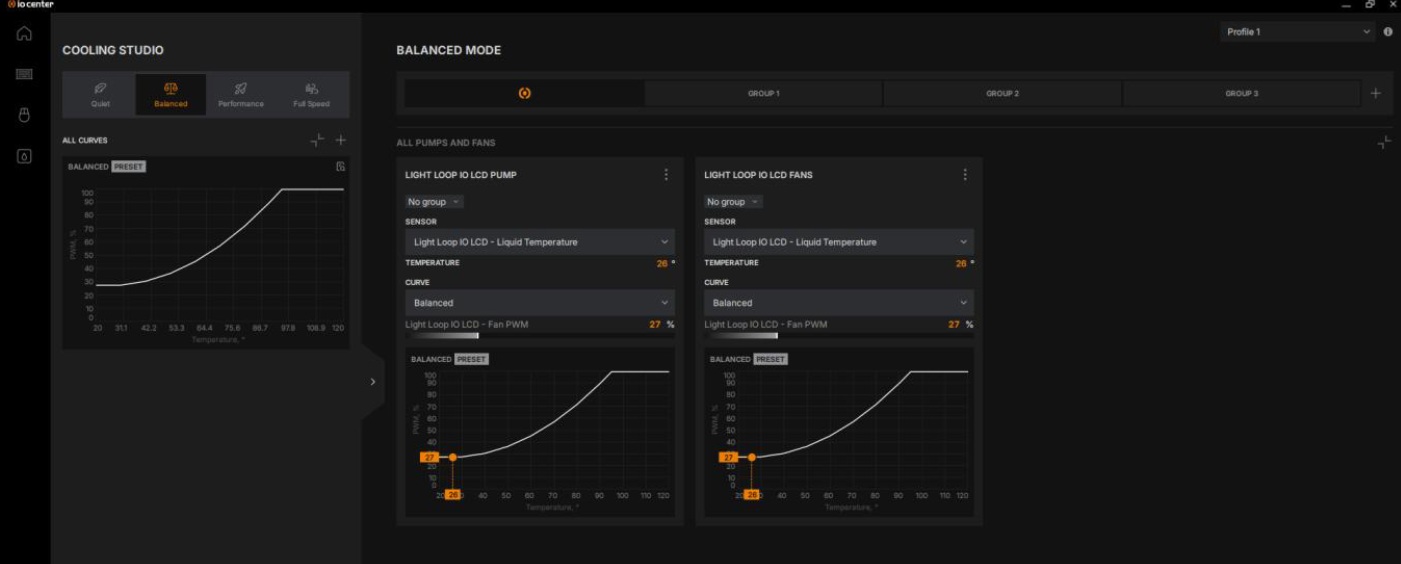Collapse the left panel with the arrow handle
The height and width of the screenshot is (564, 1401).
point(372,382)
